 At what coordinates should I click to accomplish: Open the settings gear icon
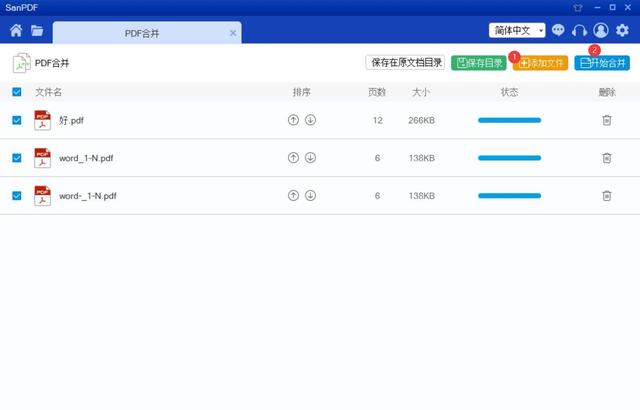click(x=622, y=30)
